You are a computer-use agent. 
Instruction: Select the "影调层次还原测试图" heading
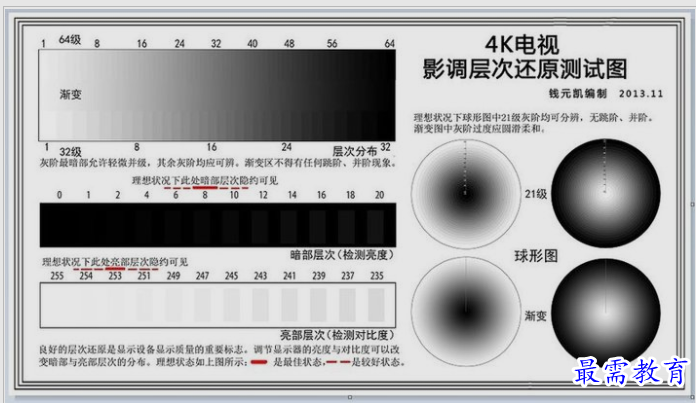[525, 69]
